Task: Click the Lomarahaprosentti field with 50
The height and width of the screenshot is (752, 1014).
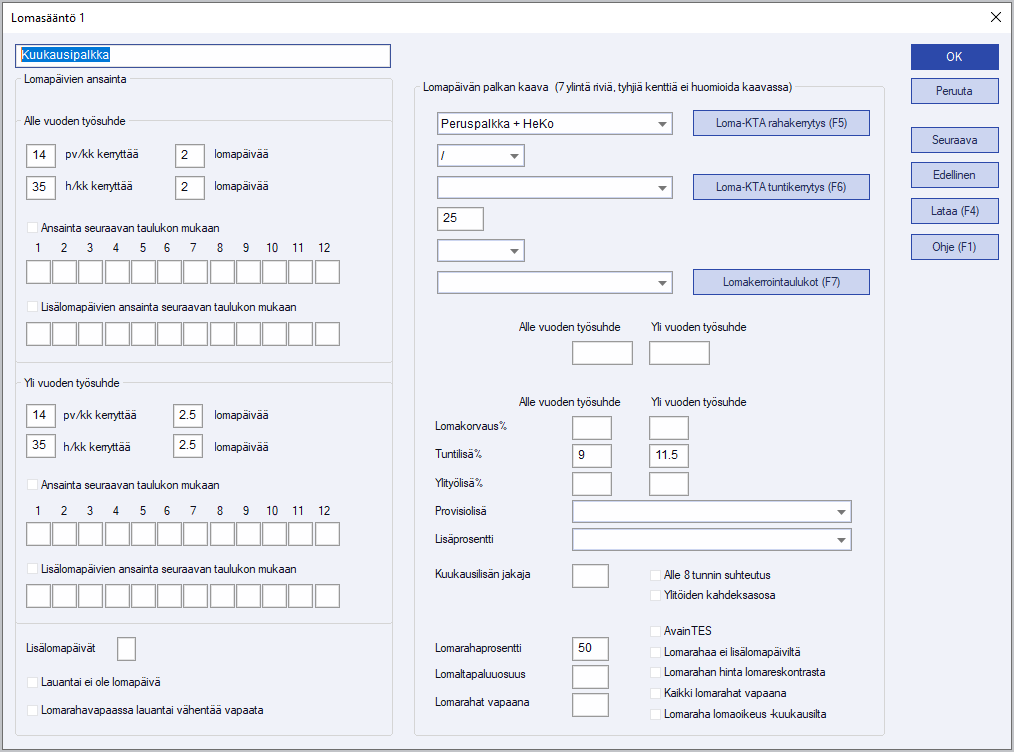Action: tap(590, 648)
